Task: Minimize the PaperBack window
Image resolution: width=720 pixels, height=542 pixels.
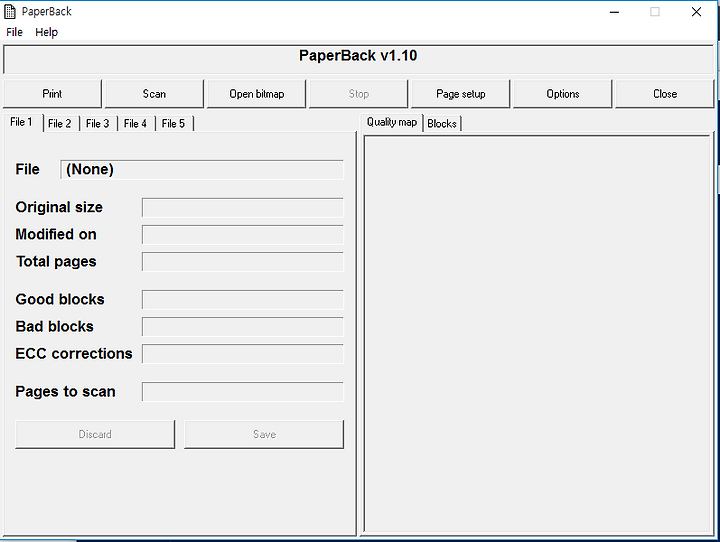Action: click(614, 12)
